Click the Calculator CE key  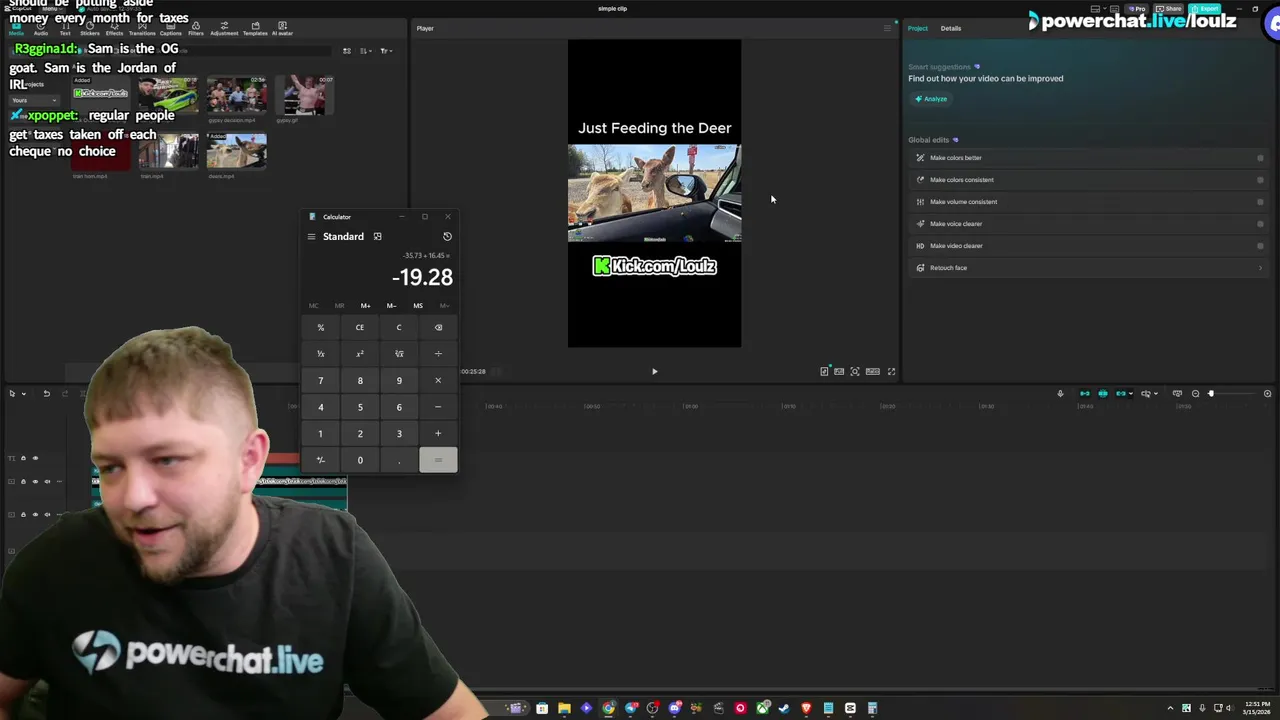(360, 327)
